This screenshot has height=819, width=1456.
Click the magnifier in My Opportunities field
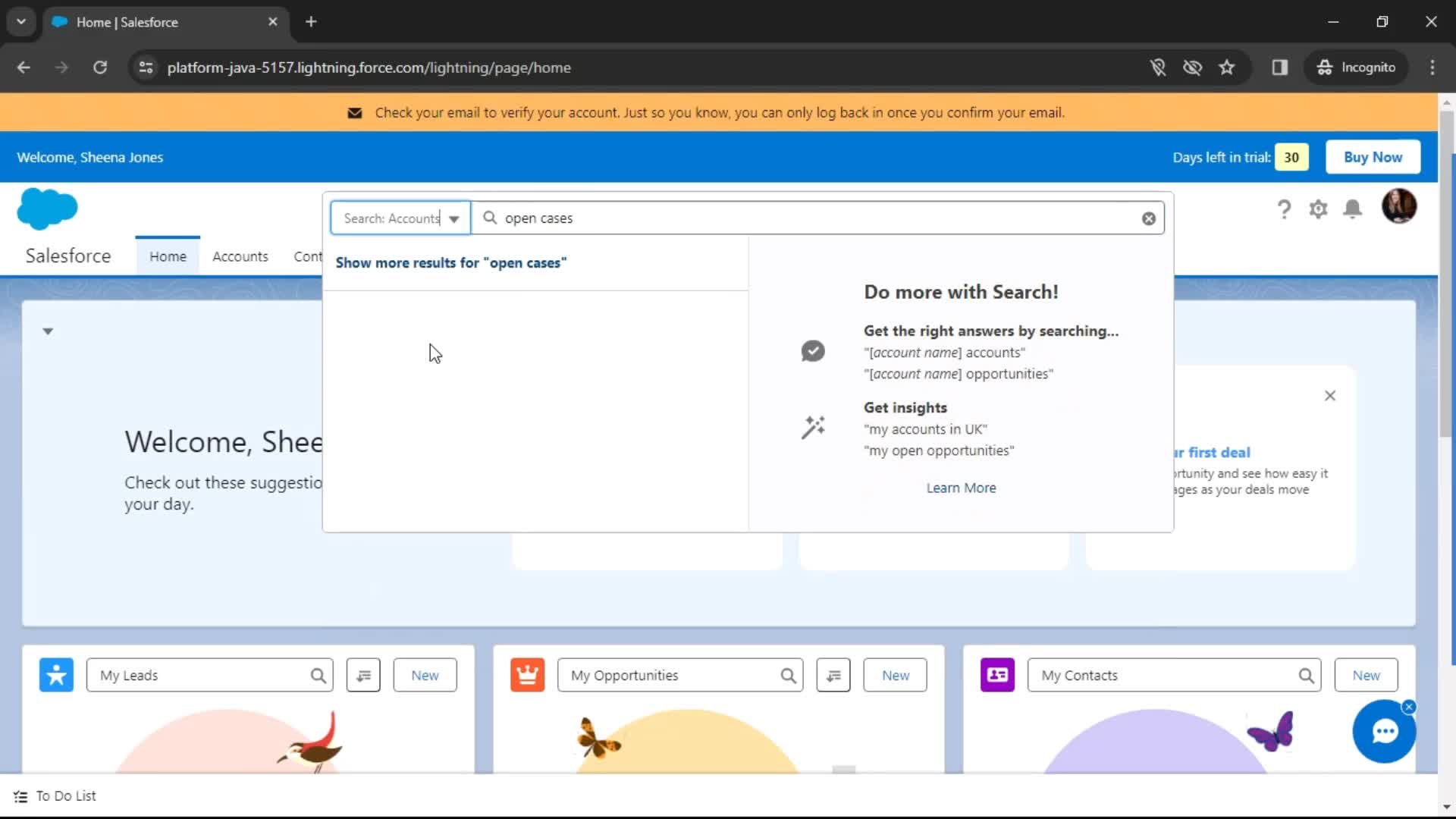789,676
